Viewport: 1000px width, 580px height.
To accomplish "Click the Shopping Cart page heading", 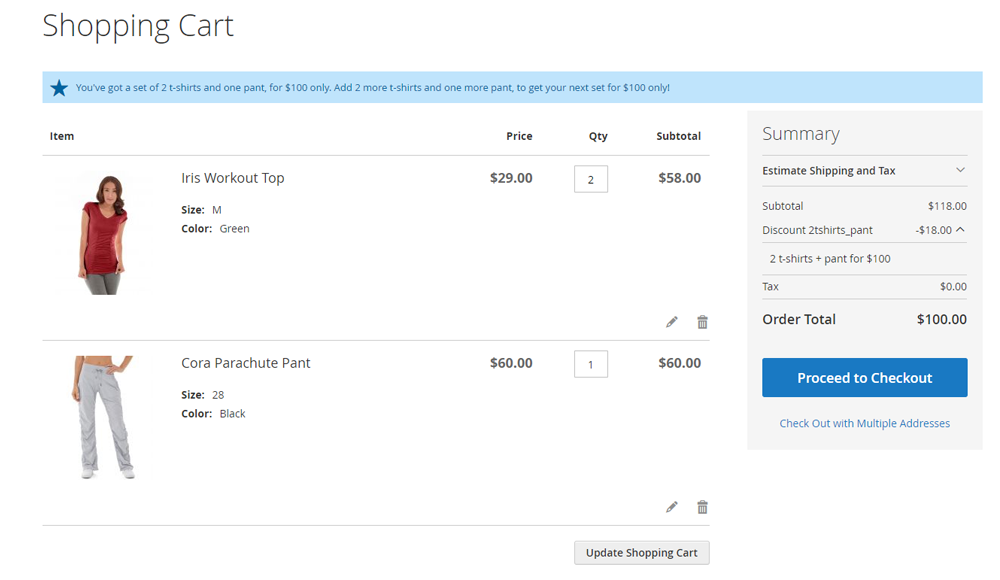I will 138,26.
